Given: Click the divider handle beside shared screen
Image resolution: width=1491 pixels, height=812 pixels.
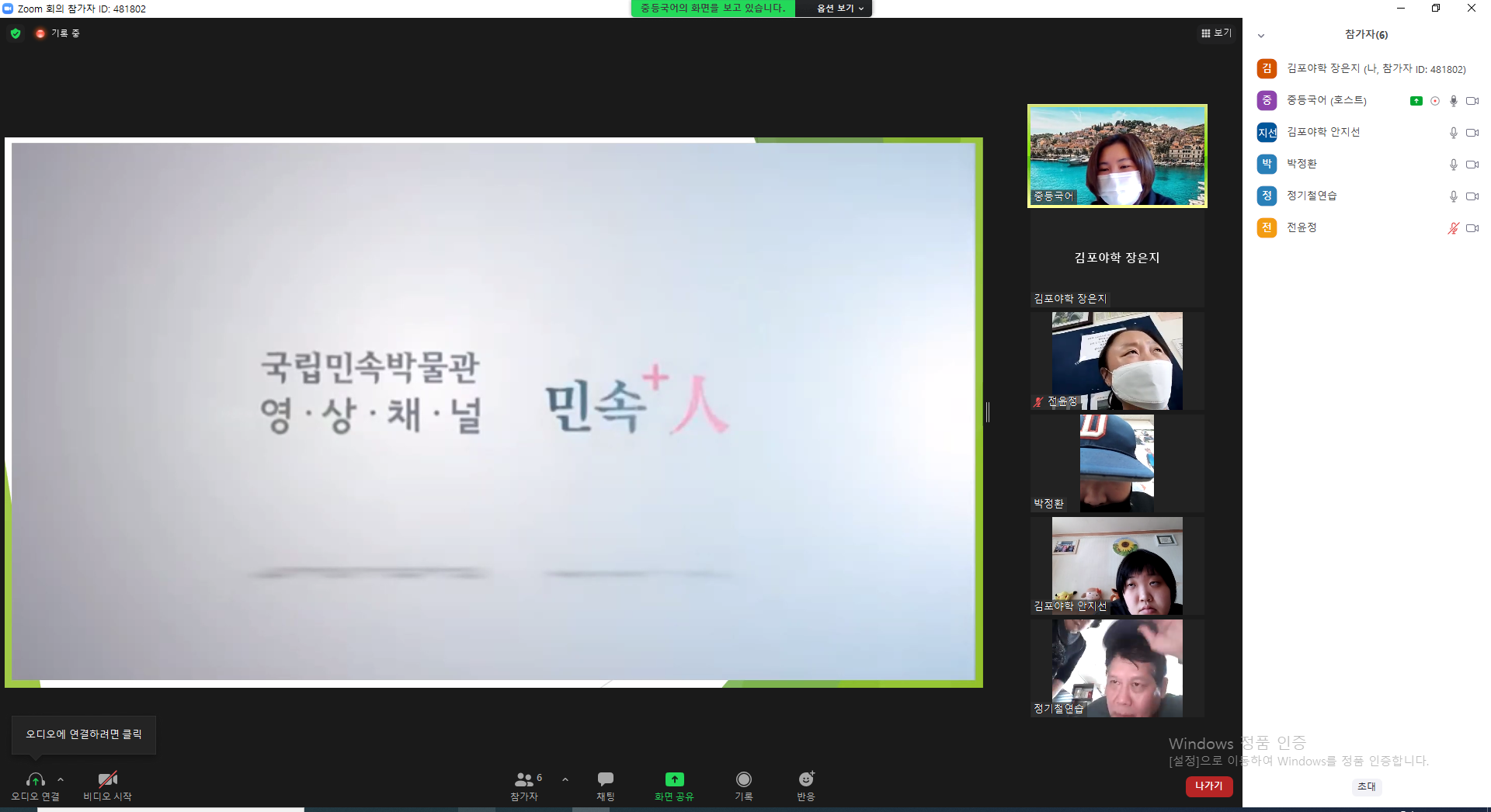Looking at the screenshot, I should [988, 412].
